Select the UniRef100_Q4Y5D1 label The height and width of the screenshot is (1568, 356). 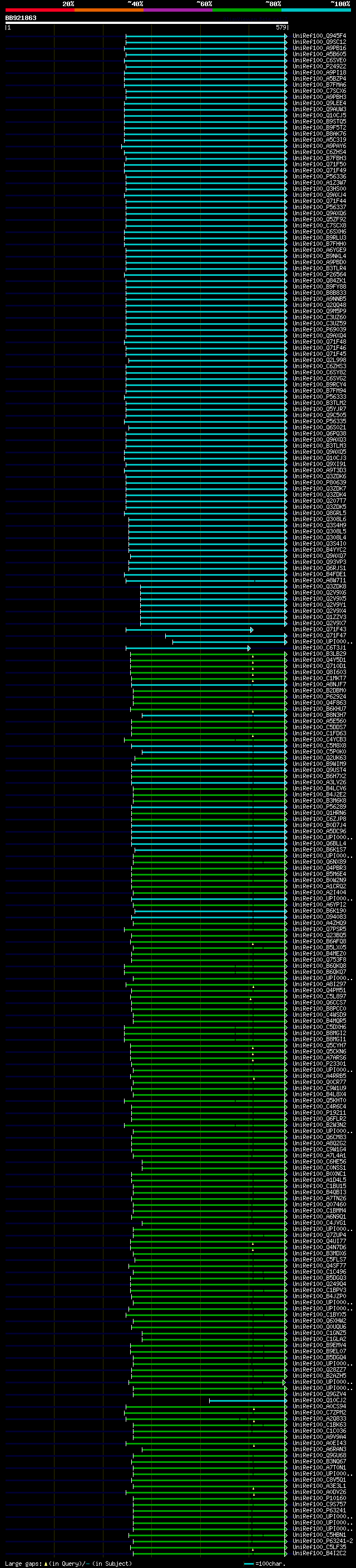click(319, 660)
